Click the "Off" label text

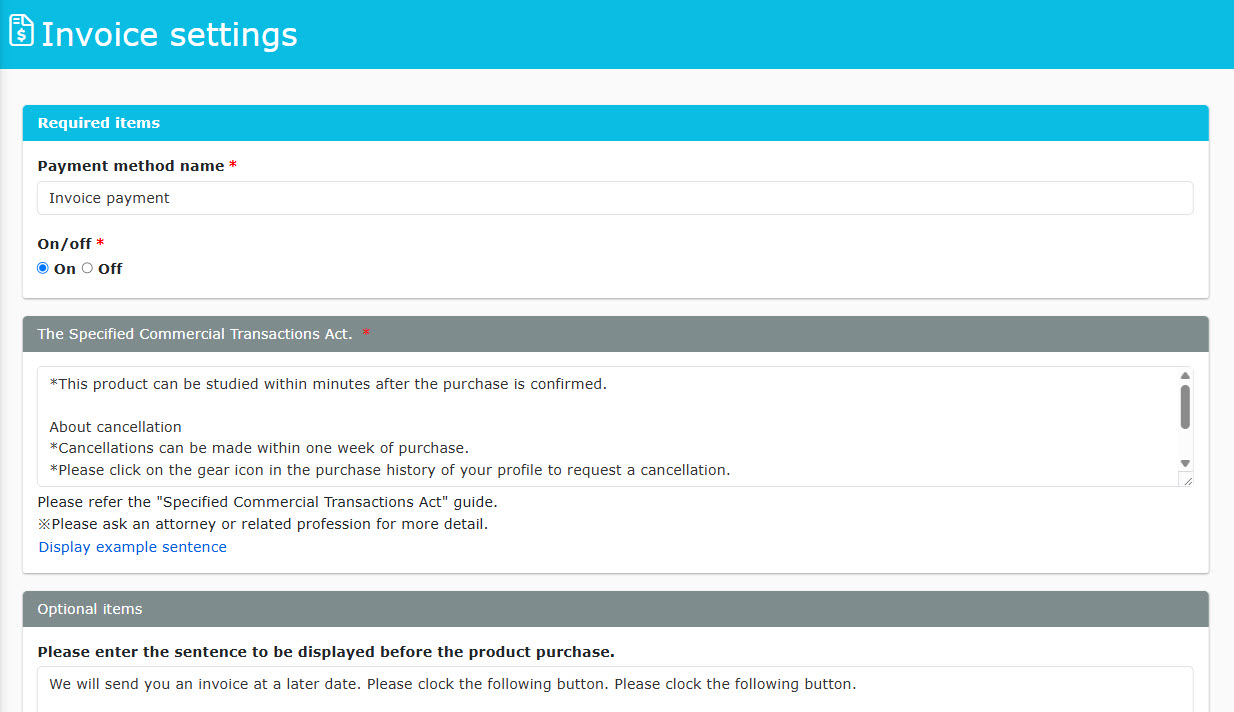coord(110,269)
